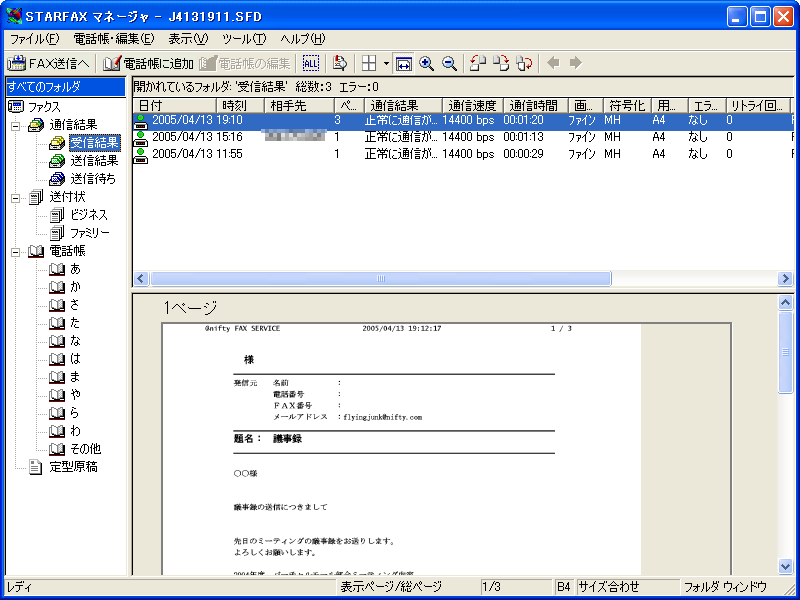Click the preview pane scroll down arrow
The height and width of the screenshot is (600, 800).
click(x=786, y=566)
